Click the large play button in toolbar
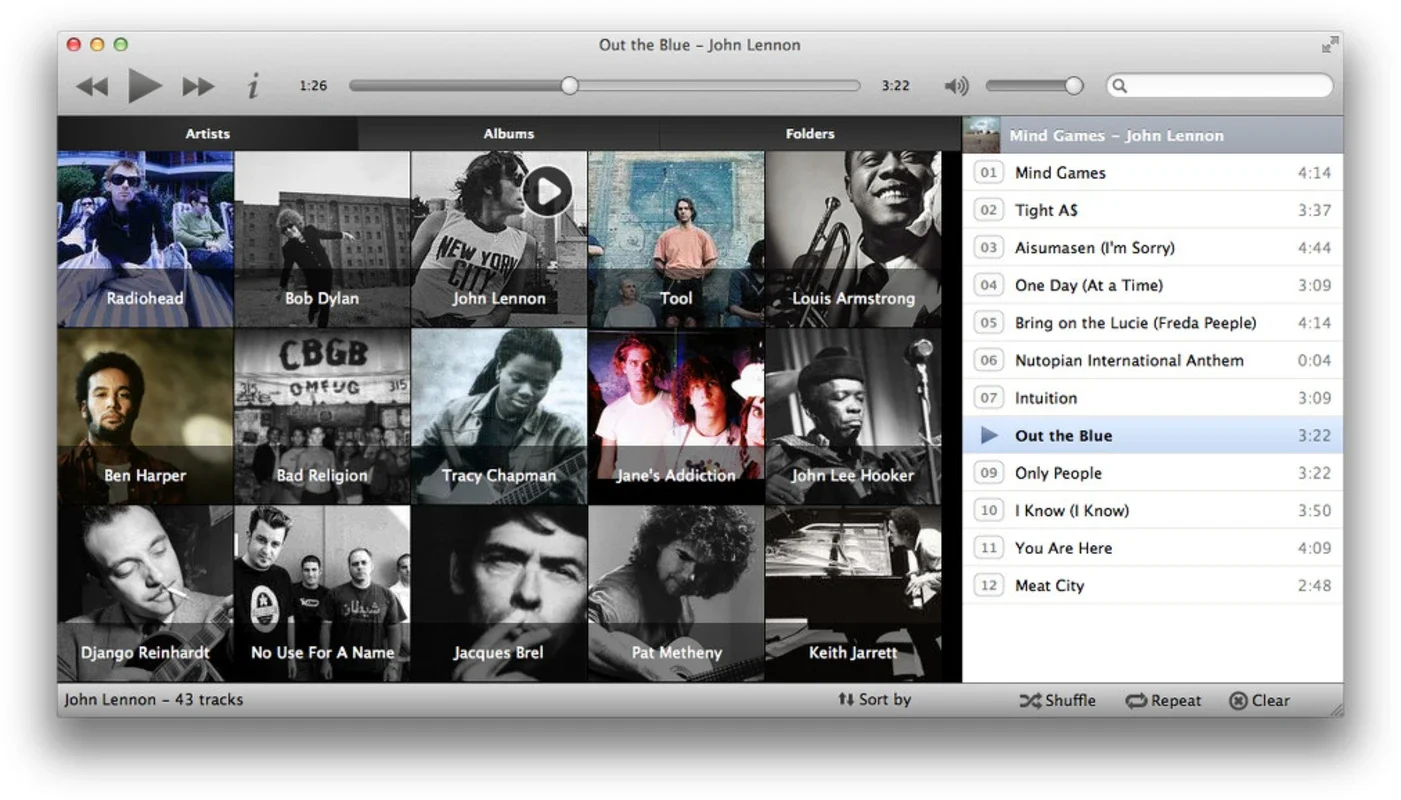Viewport: 1401px width, 800px height. point(145,86)
